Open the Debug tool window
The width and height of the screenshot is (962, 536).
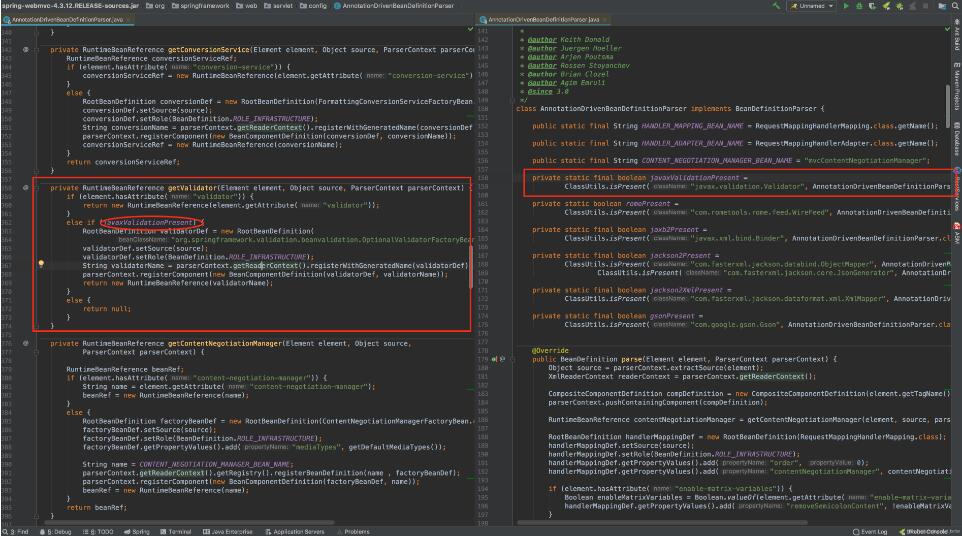tap(55, 532)
